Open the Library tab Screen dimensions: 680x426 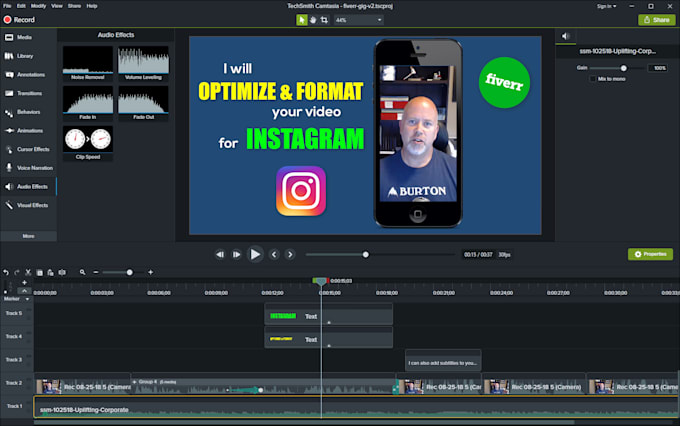(28, 56)
